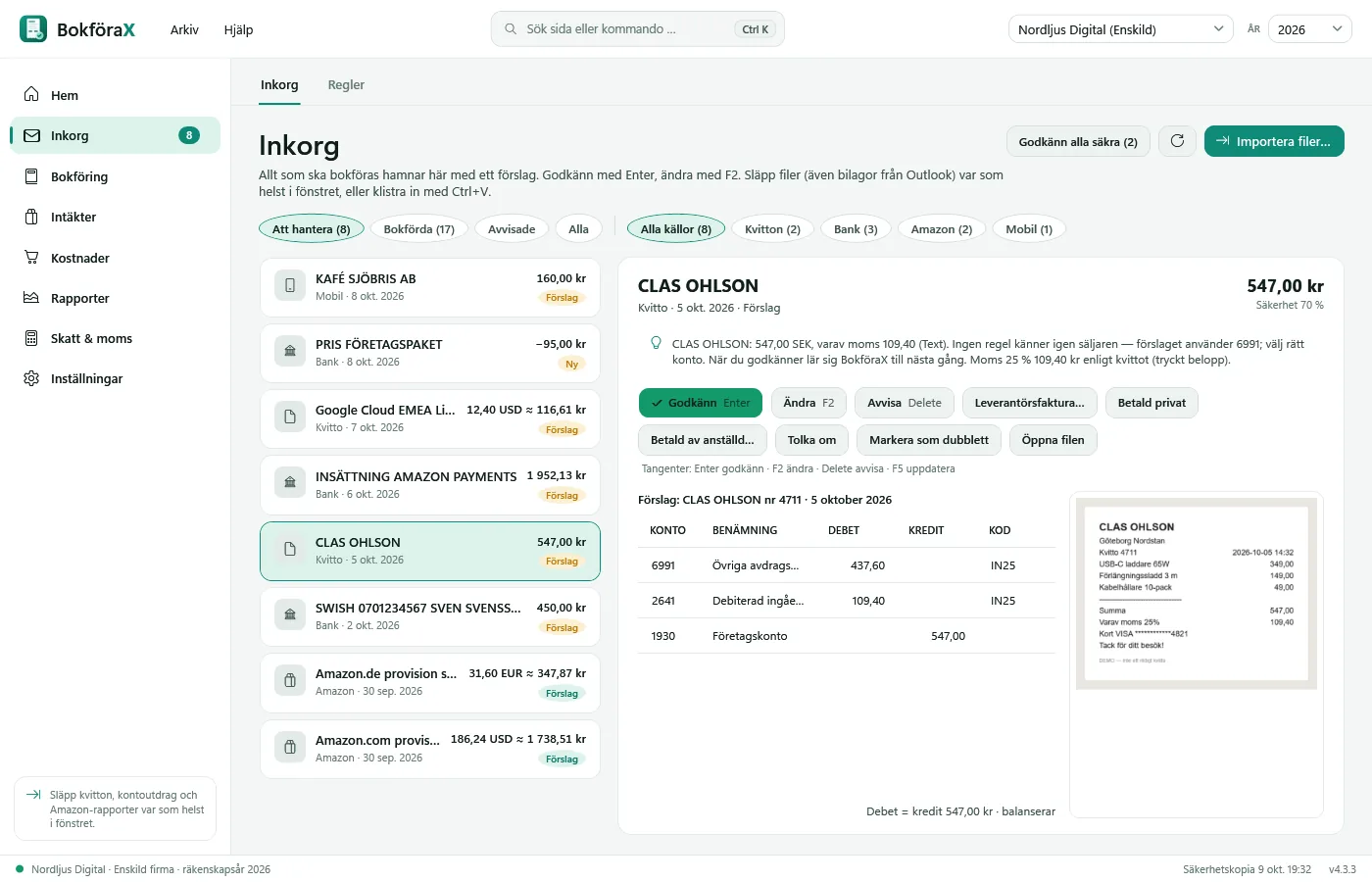Click Markera som dubblett
The height and width of the screenshot is (882, 1372).
point(929,440)
